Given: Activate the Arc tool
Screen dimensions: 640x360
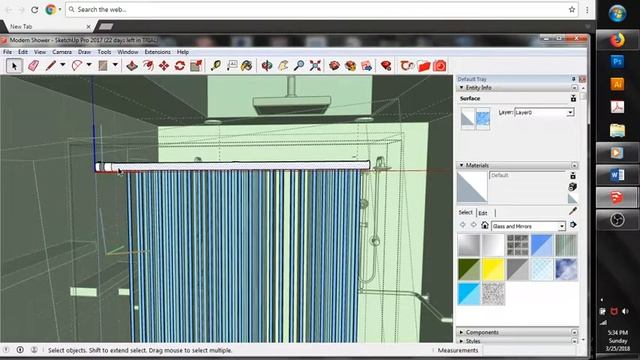Looking at the screenshot, I should pyautogui.click(x=77, y=66).
